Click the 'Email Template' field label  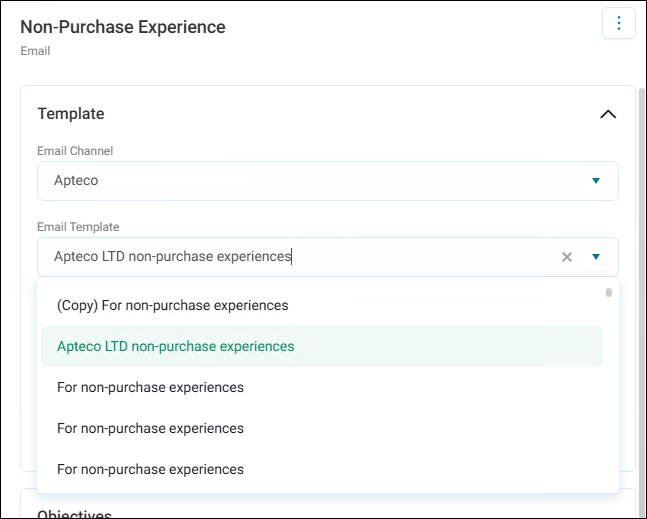pyautogui.click(x=78, y=227)
